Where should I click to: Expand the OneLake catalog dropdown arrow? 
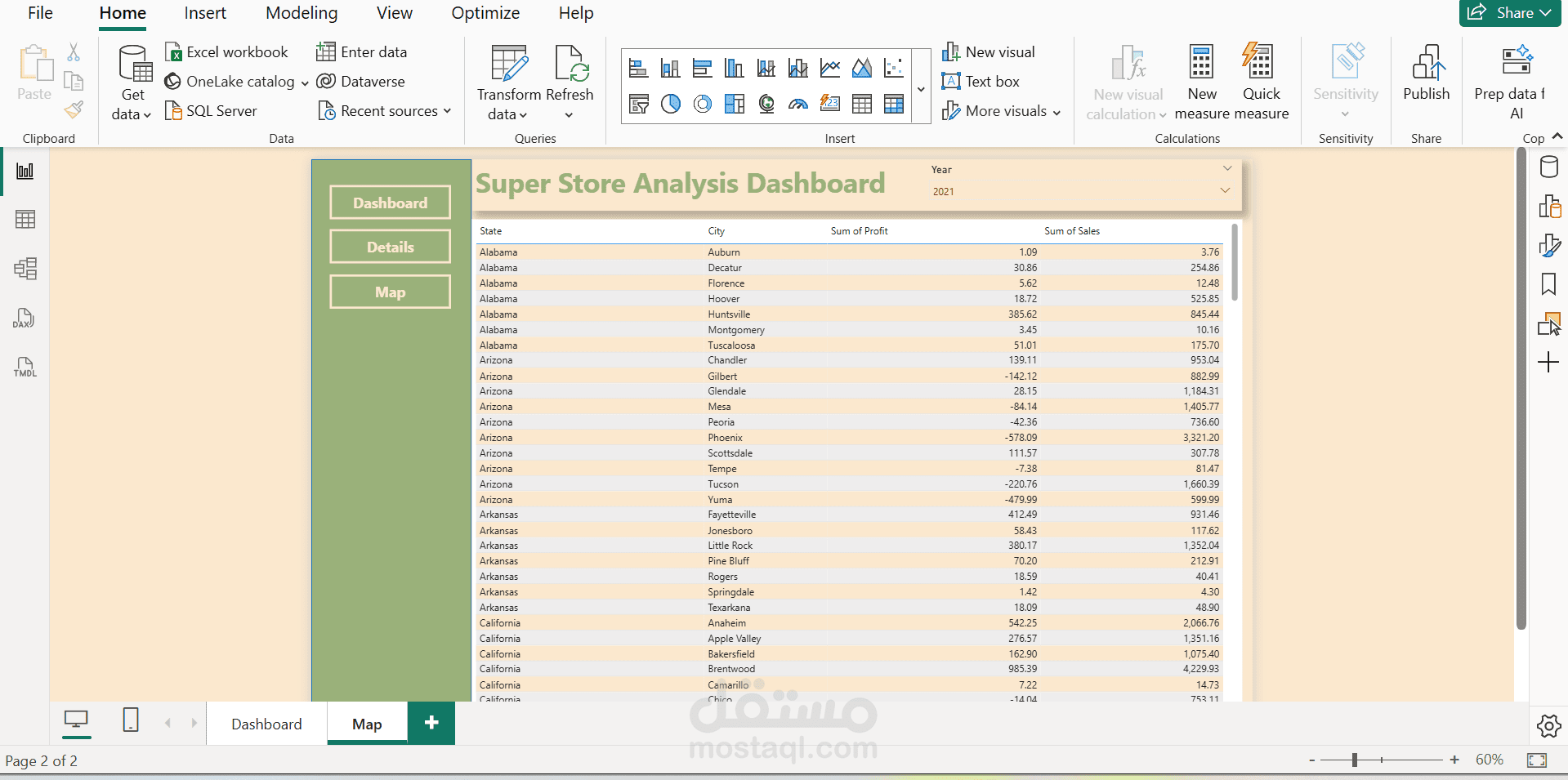305,82
